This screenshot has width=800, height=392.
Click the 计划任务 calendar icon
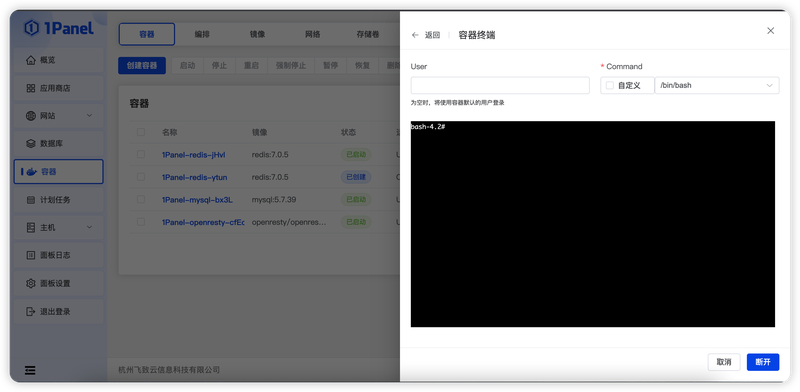tap(31, 200)
